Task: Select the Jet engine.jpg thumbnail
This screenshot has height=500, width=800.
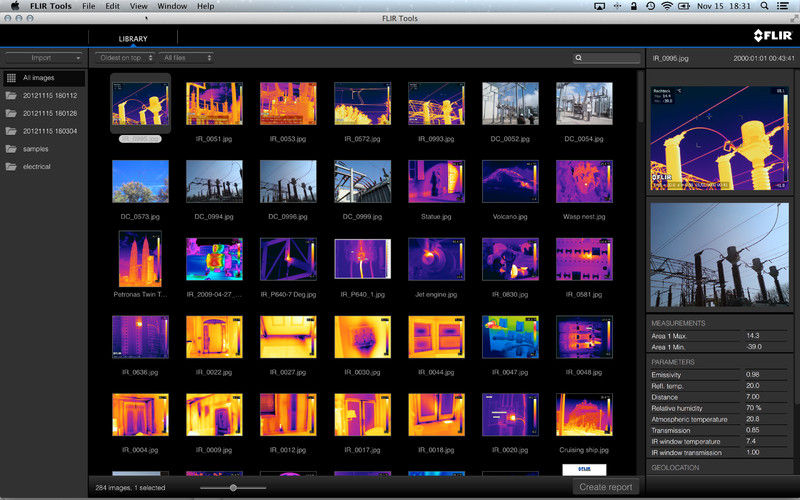Action: (x=436, y=259)
